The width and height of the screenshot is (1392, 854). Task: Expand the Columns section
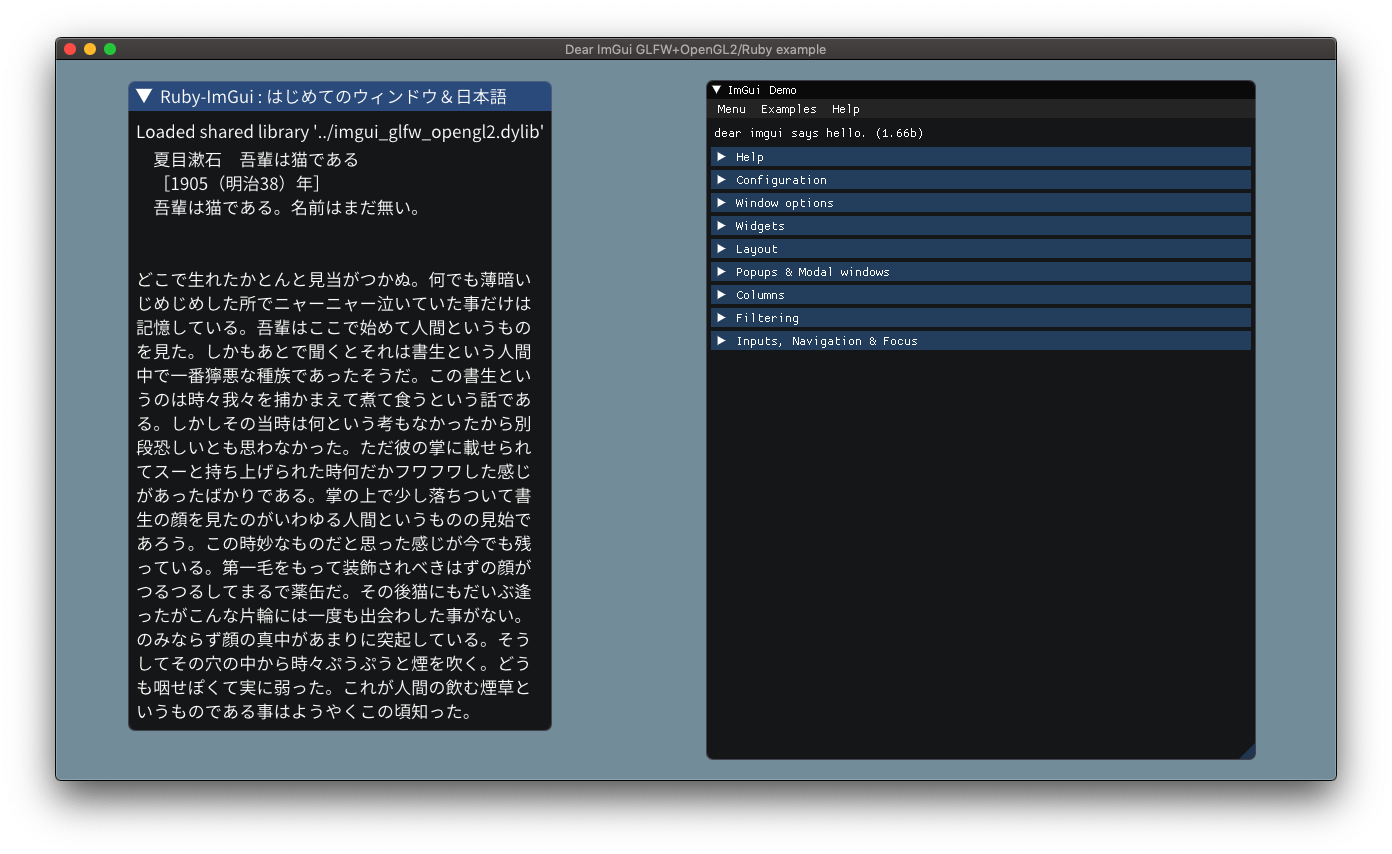pyautogui.click(x=981, y=295)
